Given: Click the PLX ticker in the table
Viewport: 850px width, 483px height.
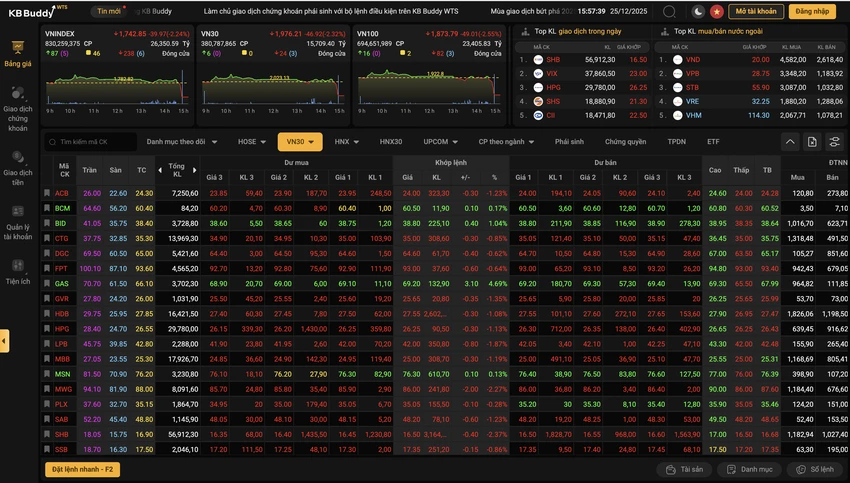Looking at the screenshot, I should pos(61,404).
